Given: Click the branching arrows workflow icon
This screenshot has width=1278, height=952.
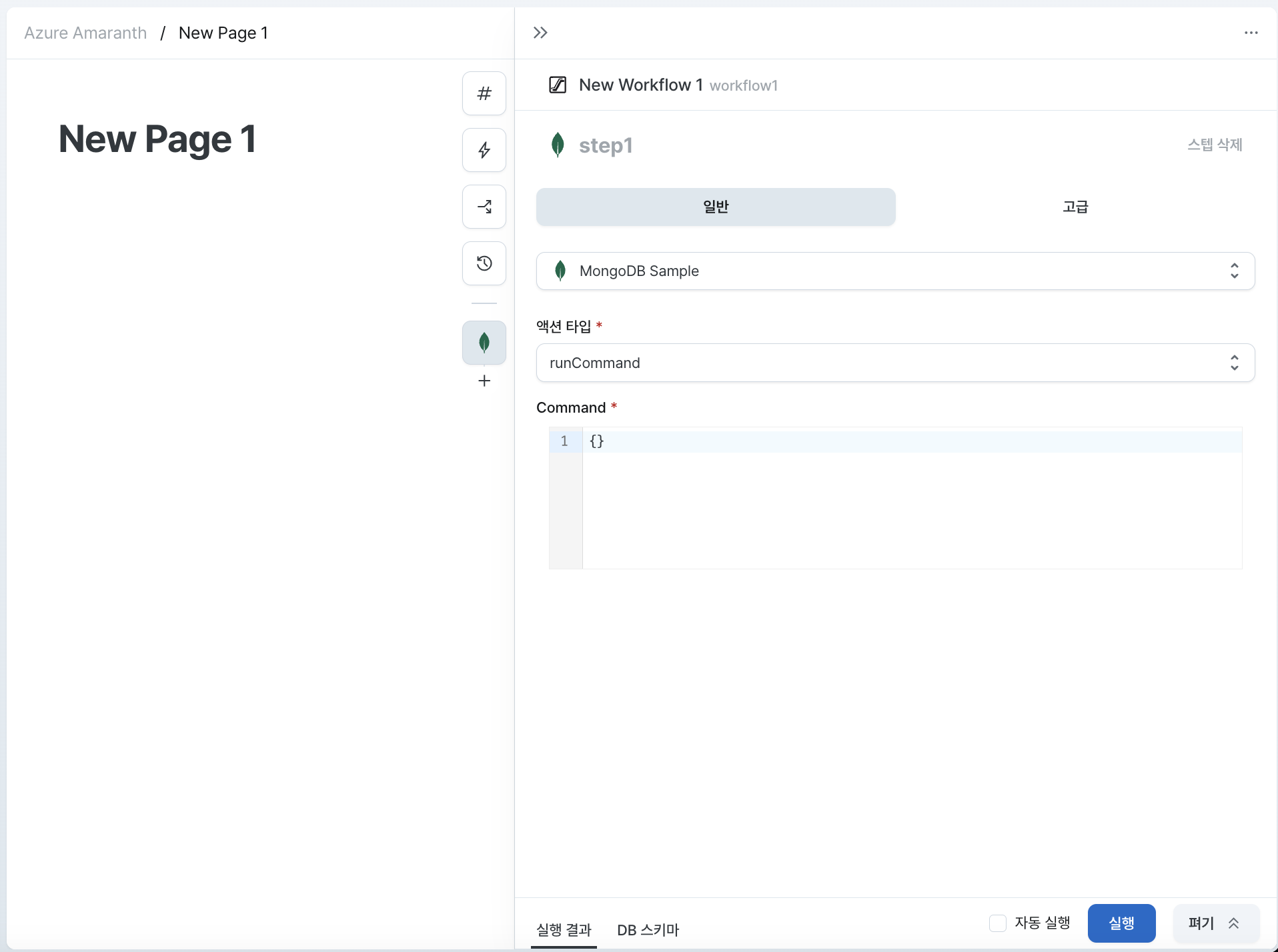Looking at the screenshot, I should click(x=484, y=207).
